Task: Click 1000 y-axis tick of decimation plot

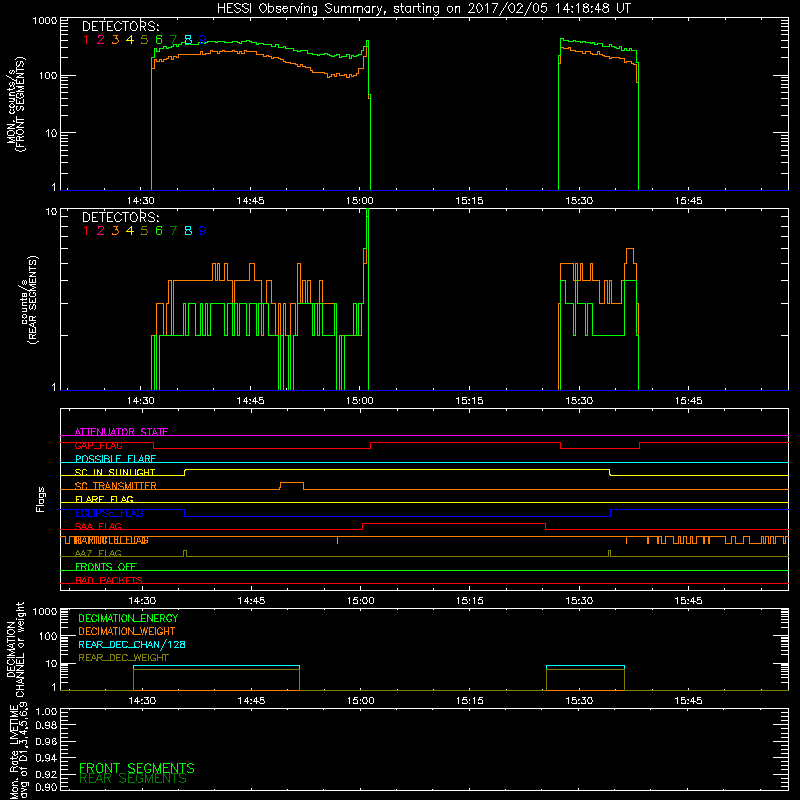Action: tap(45, 612)
